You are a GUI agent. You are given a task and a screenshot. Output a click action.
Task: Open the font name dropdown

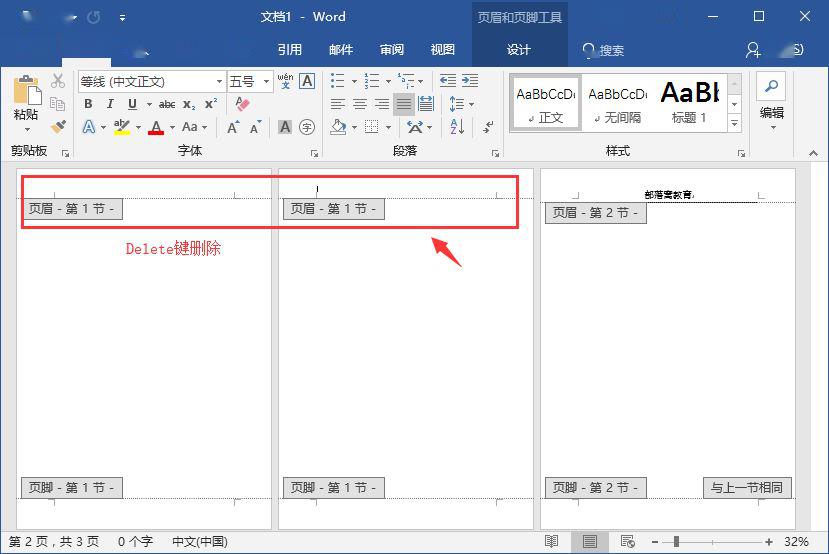point(219,81)
